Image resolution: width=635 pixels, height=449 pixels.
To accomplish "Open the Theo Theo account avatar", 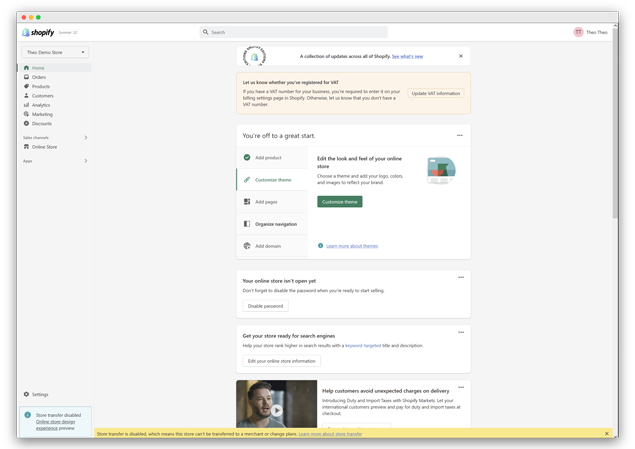I will click(x=578, y=32).
